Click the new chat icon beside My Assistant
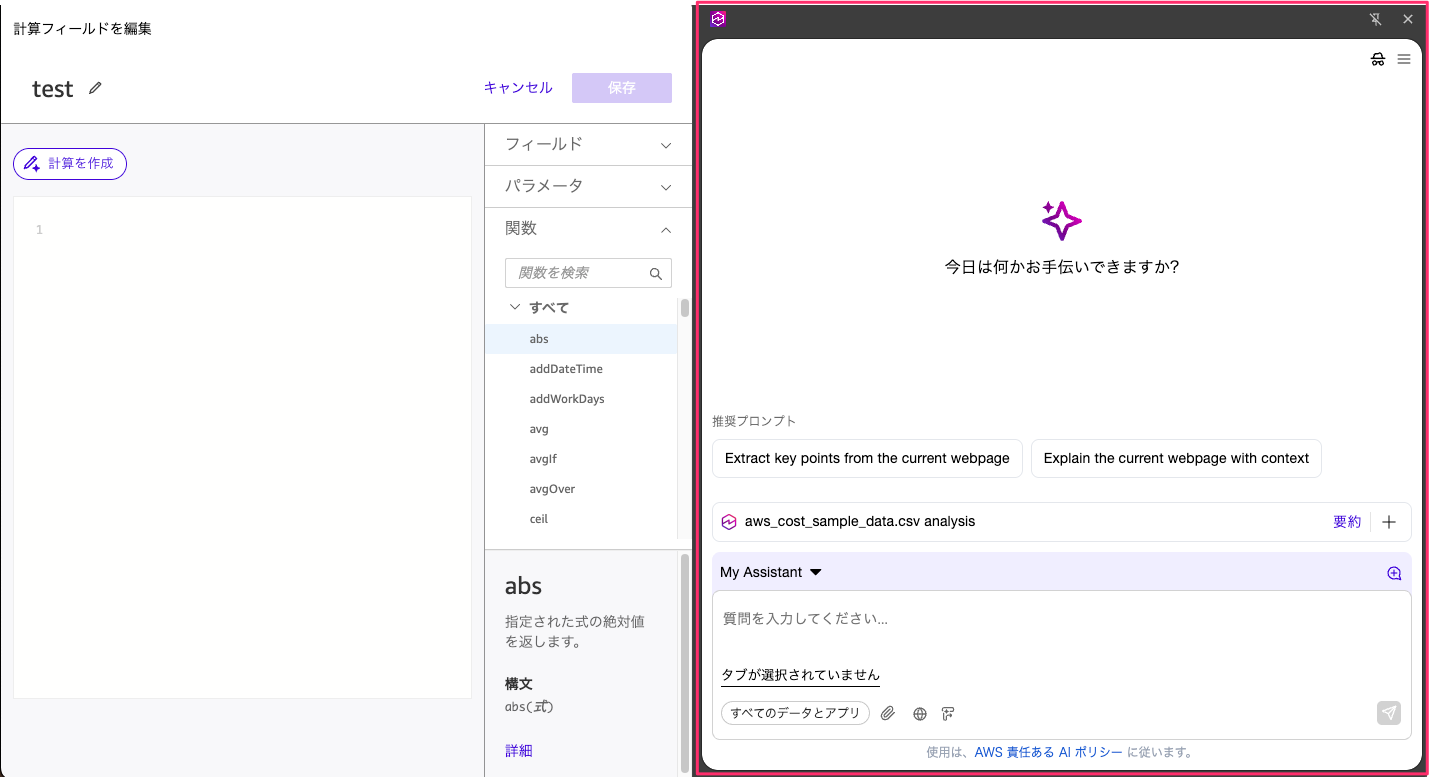Viewport: 1429px width, 777px height. 1394,573
